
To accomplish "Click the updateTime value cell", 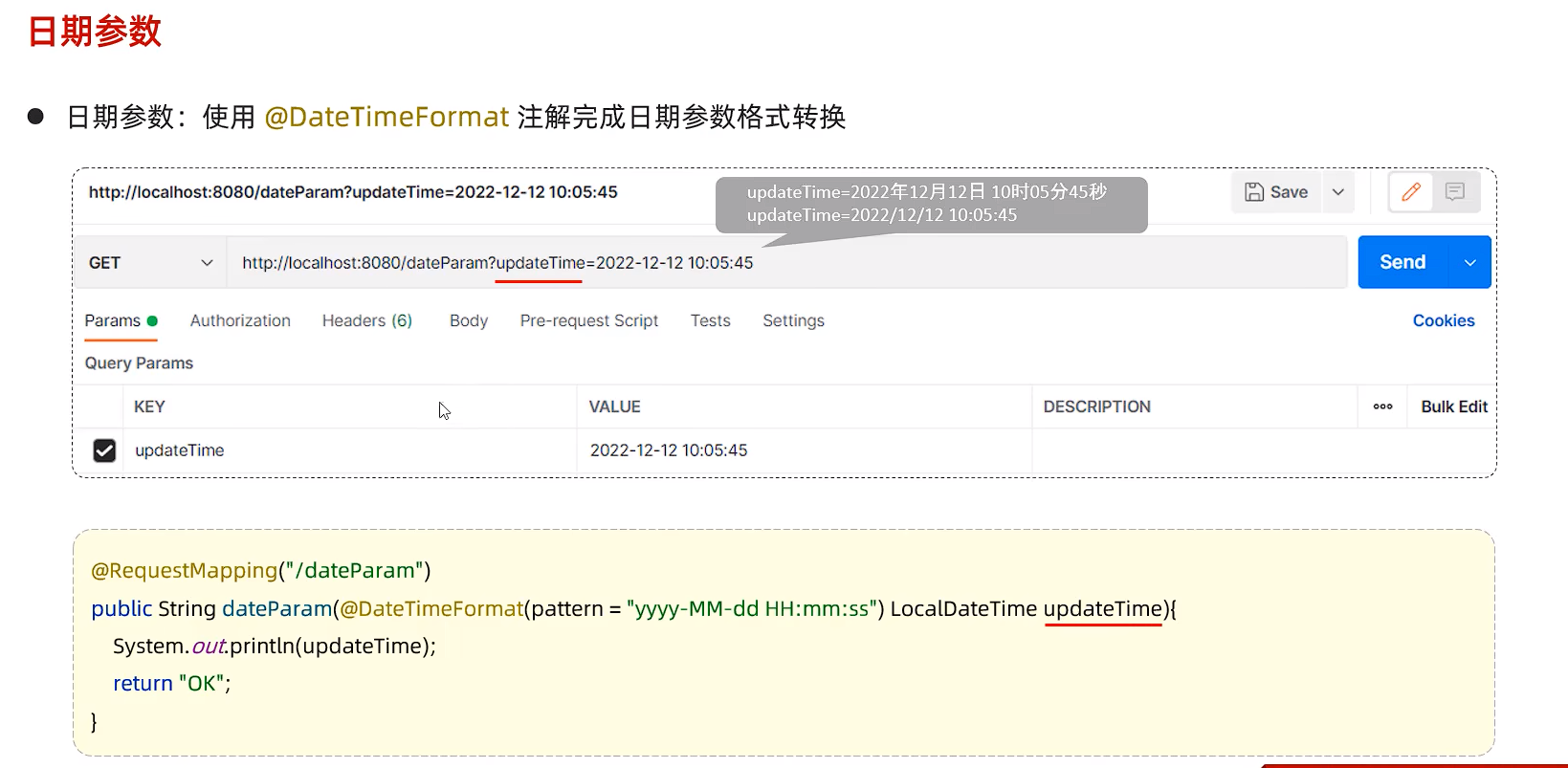I will [x=802, y=450].
